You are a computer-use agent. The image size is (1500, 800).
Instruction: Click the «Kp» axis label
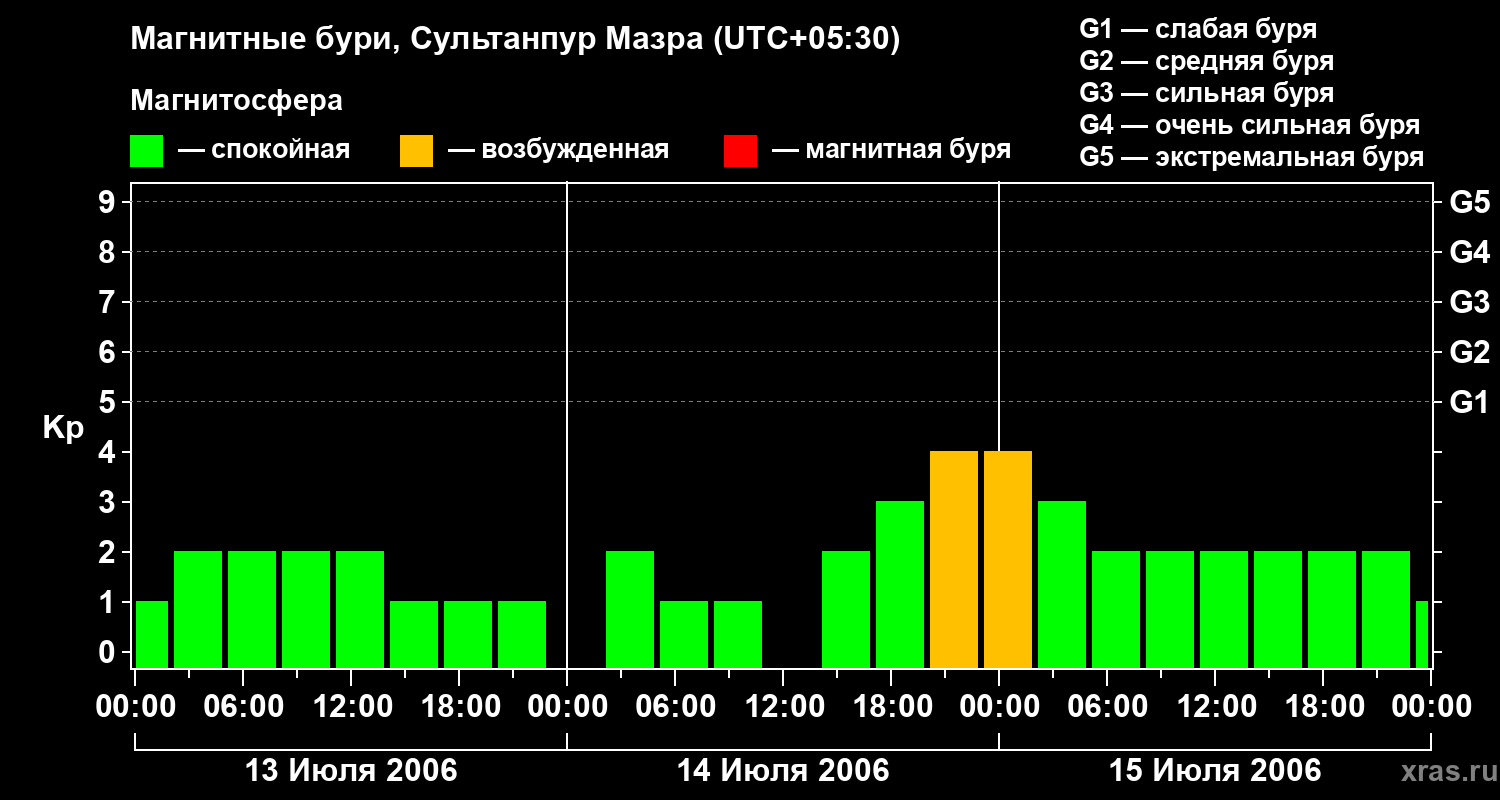coord(63,428)
